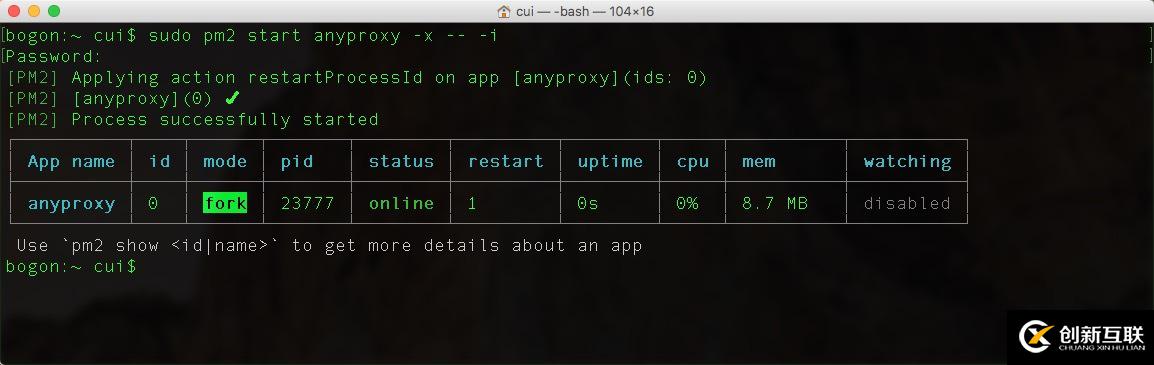Click the 'disabled' watching cell
The width and height of the screenshot is (1154, 365).
[x=907, y=203]
